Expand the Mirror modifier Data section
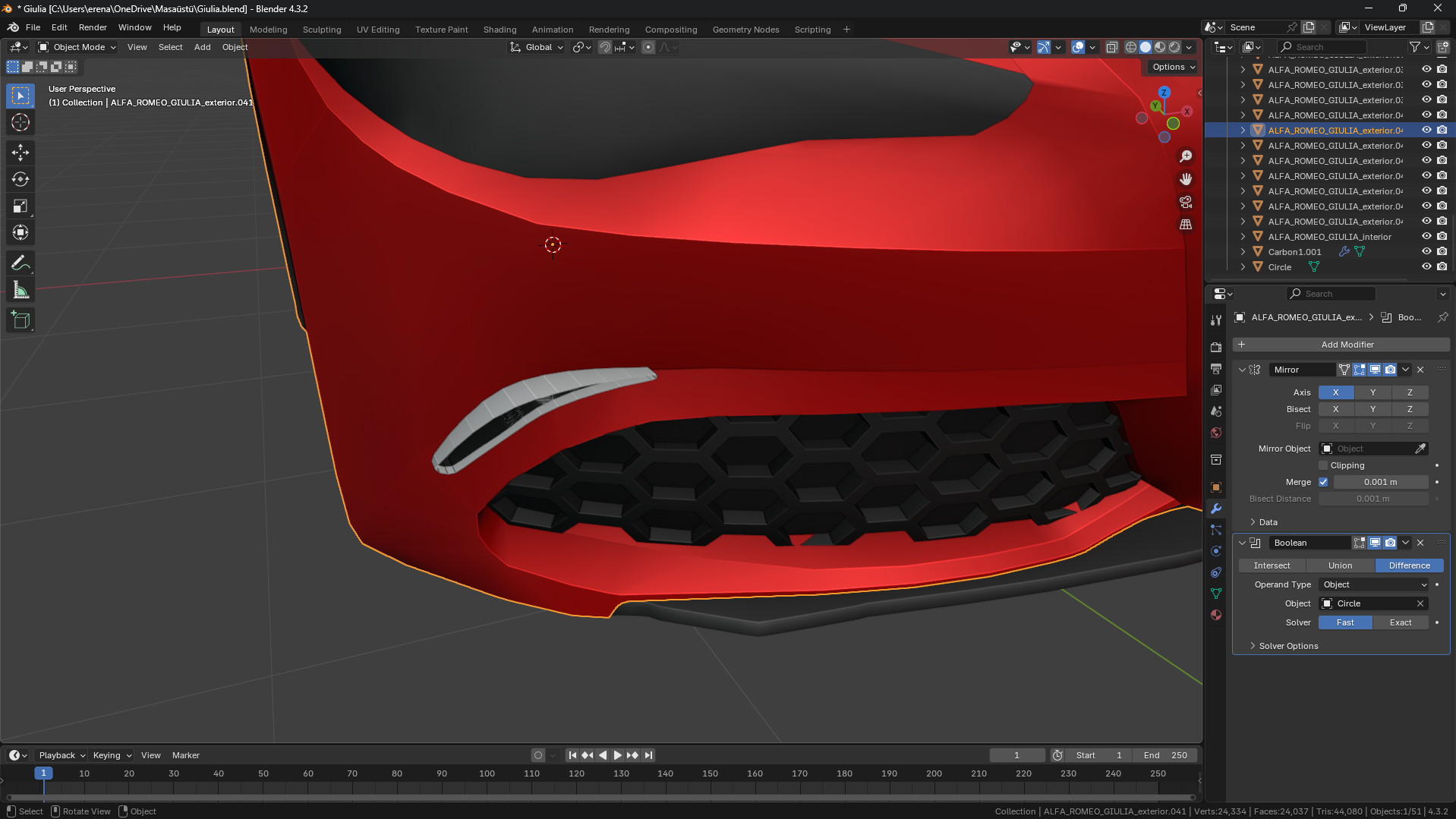This screenshot has width=1456, height=819. (1263, 522)
